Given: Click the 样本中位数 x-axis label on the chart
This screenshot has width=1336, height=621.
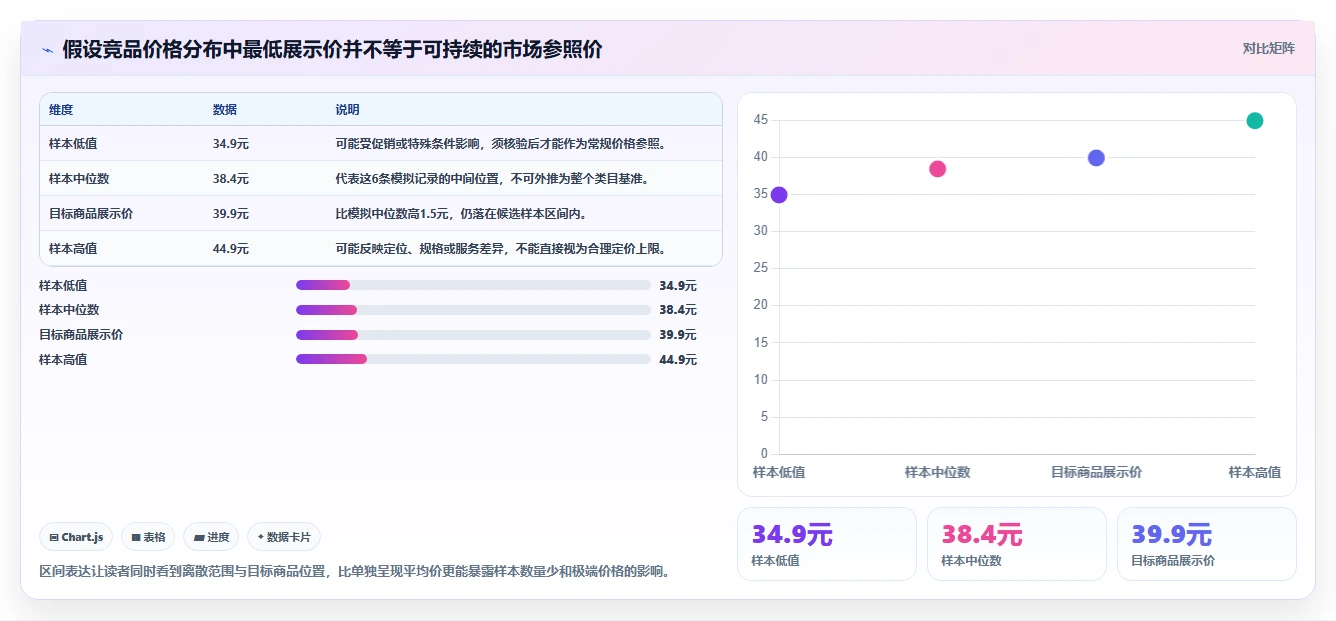Looking at the screenshot, I should pyautogui.click(x=937, y=472).
